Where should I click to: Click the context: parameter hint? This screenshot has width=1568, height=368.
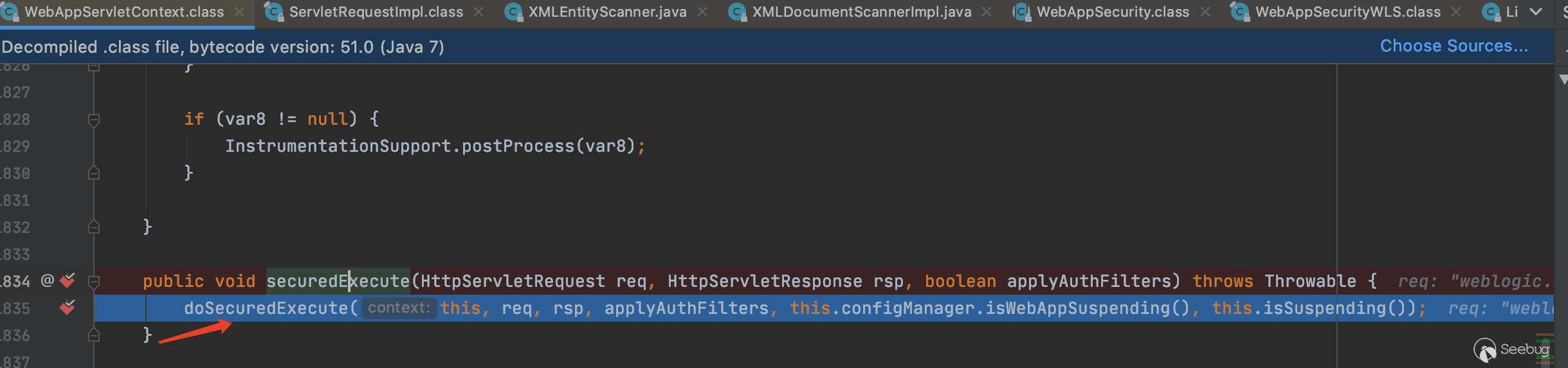(x=398, y=308)
